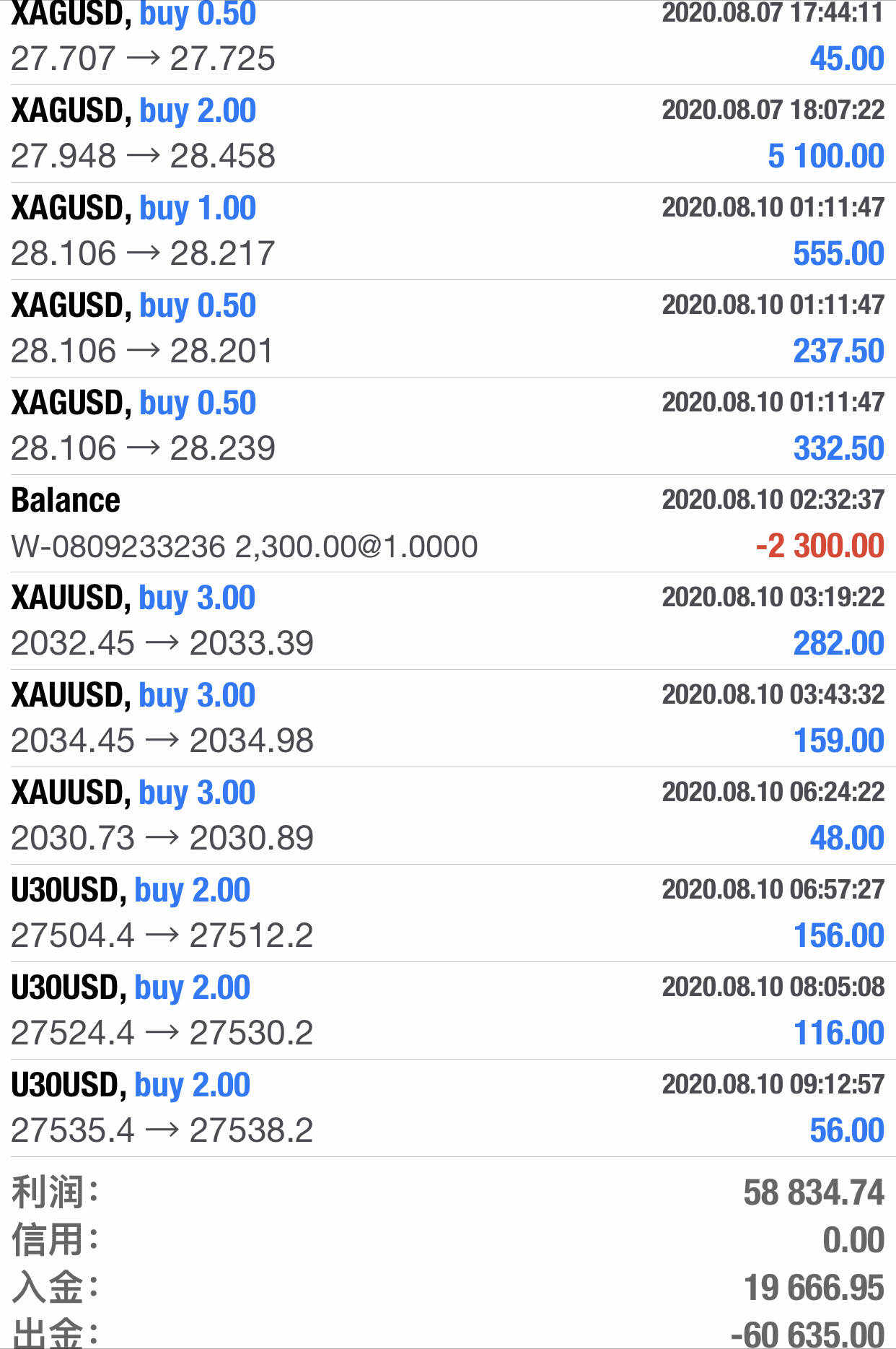Viewport: 896px width, 1349px height.
Task: Tap the XAUUSD trade from 2034.45 to 2034.98
Action: (448, 718)
